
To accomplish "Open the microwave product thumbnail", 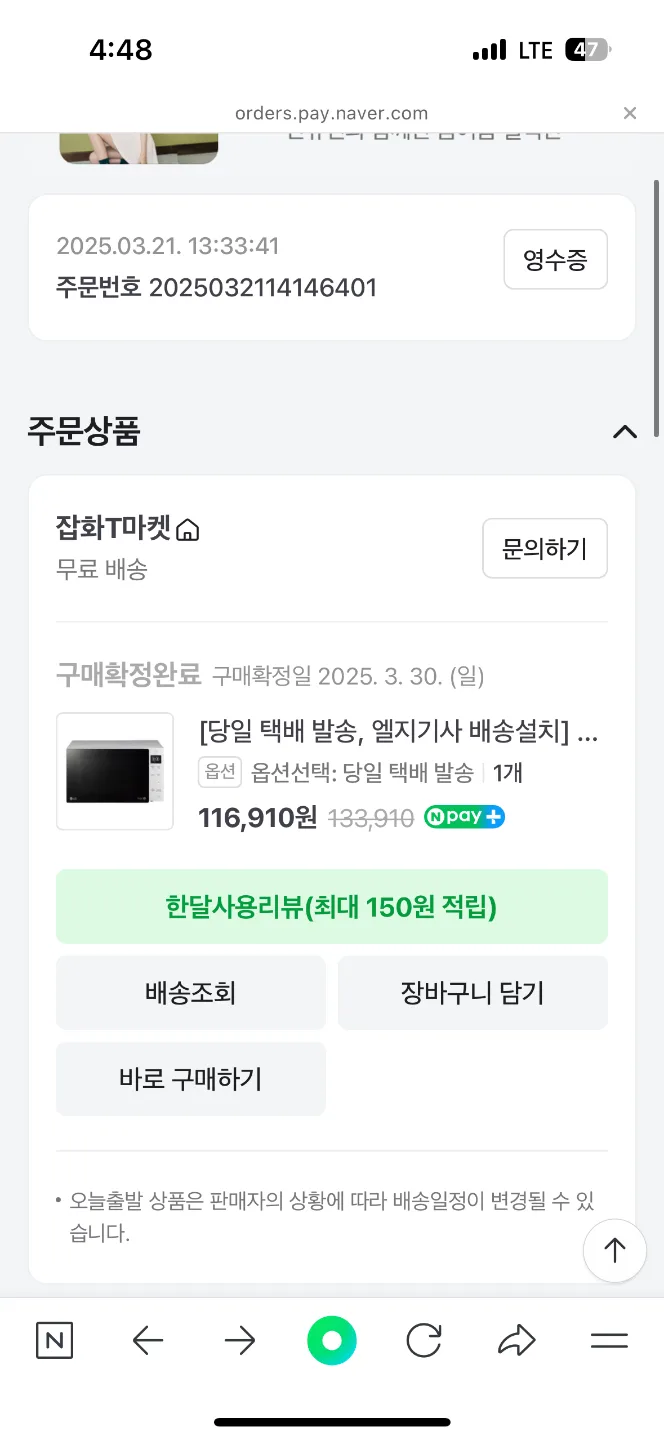I will tap(115, 771).
